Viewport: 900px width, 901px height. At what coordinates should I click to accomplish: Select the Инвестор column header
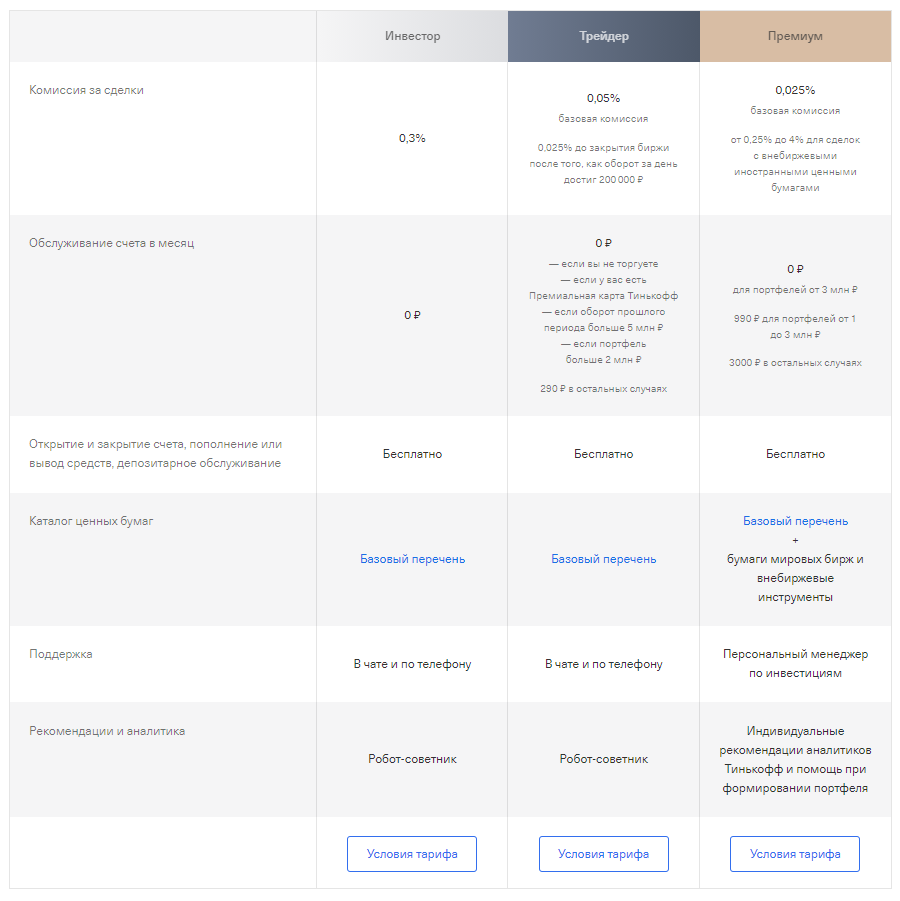[411, 36]
